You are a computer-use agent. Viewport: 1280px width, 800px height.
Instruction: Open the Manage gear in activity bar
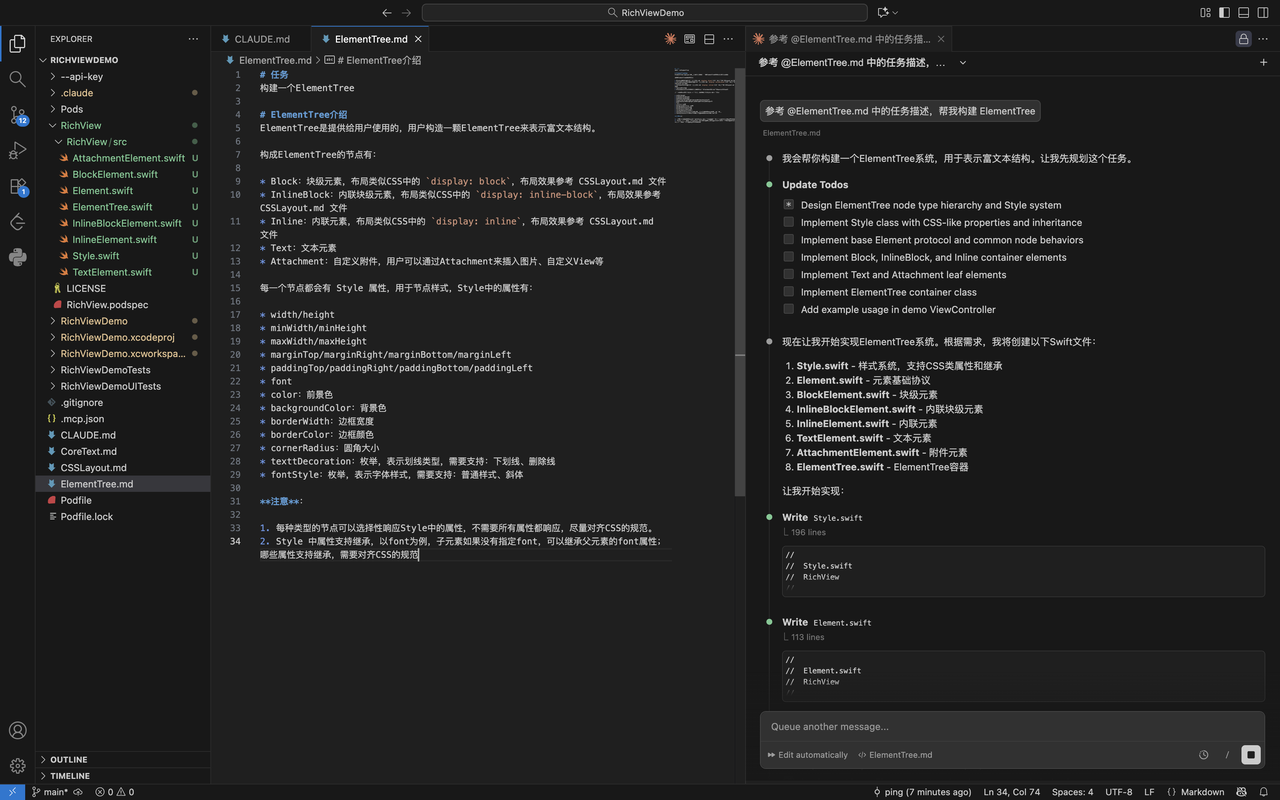click(17, 766)
